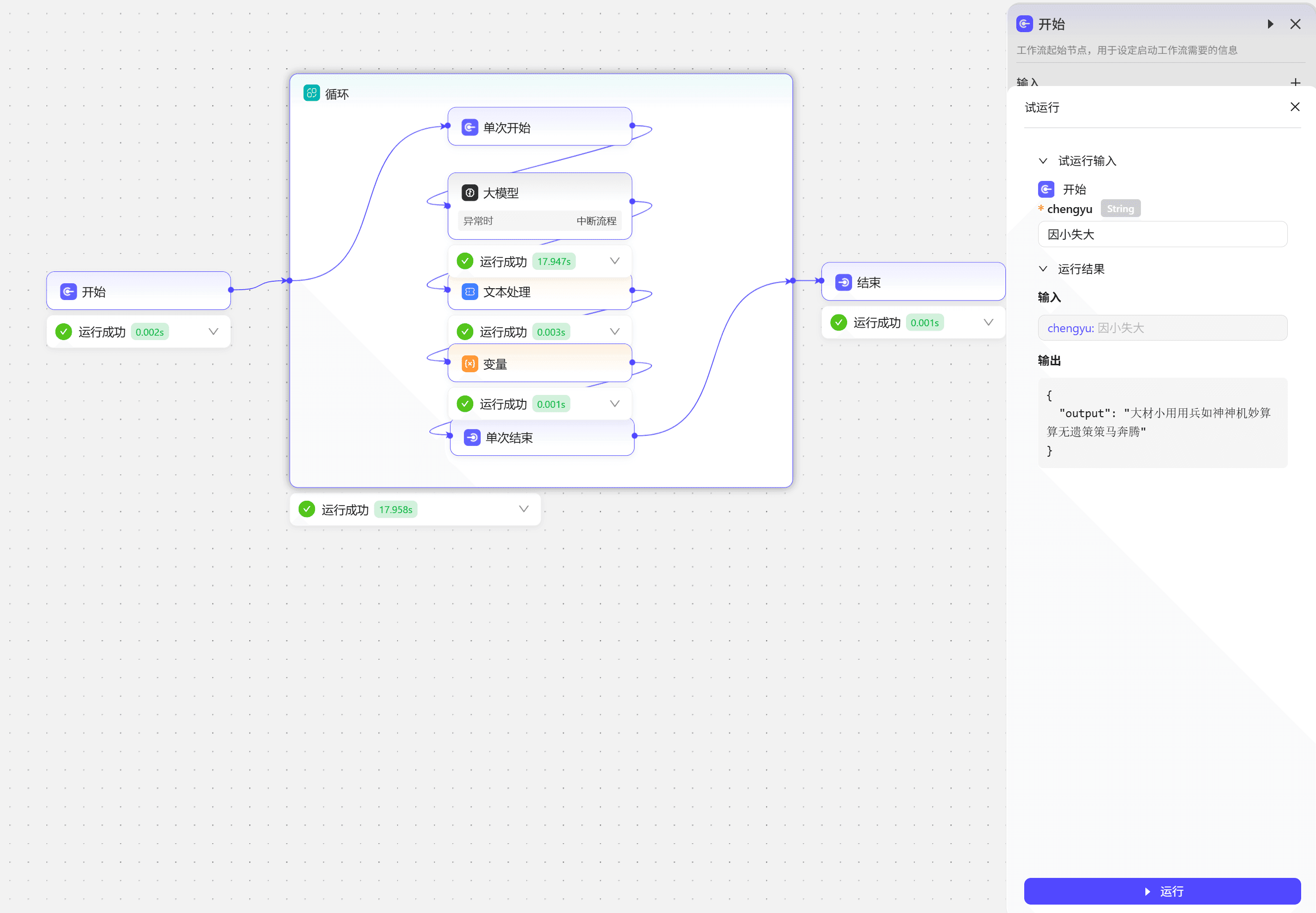Close the 试运行 test run panel
1316x913 pixels.
1295,107
